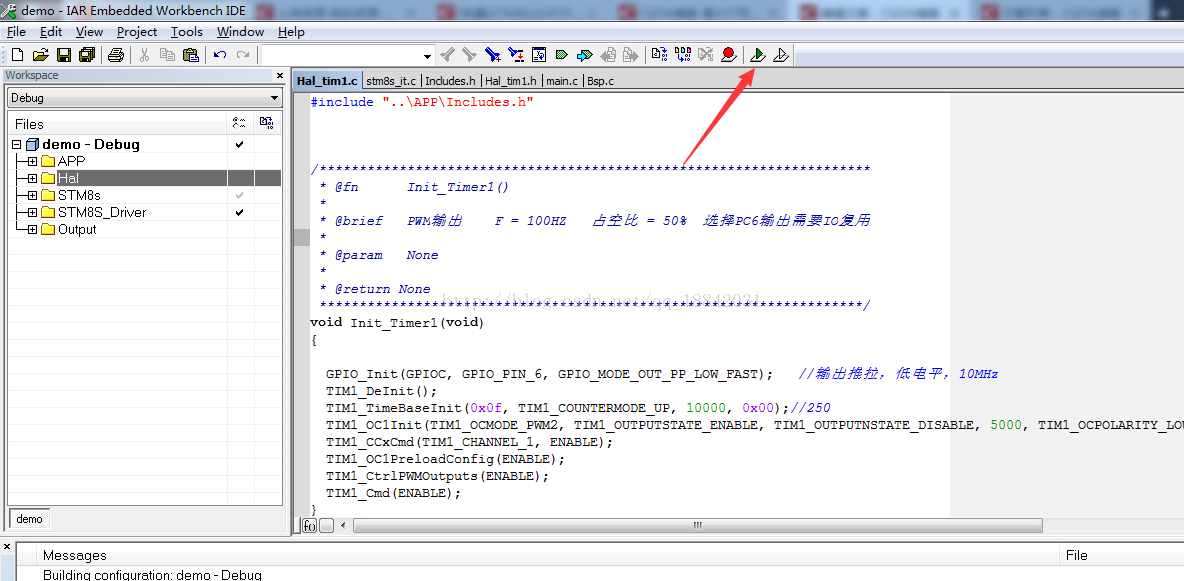Save the current file using floppy icon
Screen dimensions: 1184x581
coord(64,54)
